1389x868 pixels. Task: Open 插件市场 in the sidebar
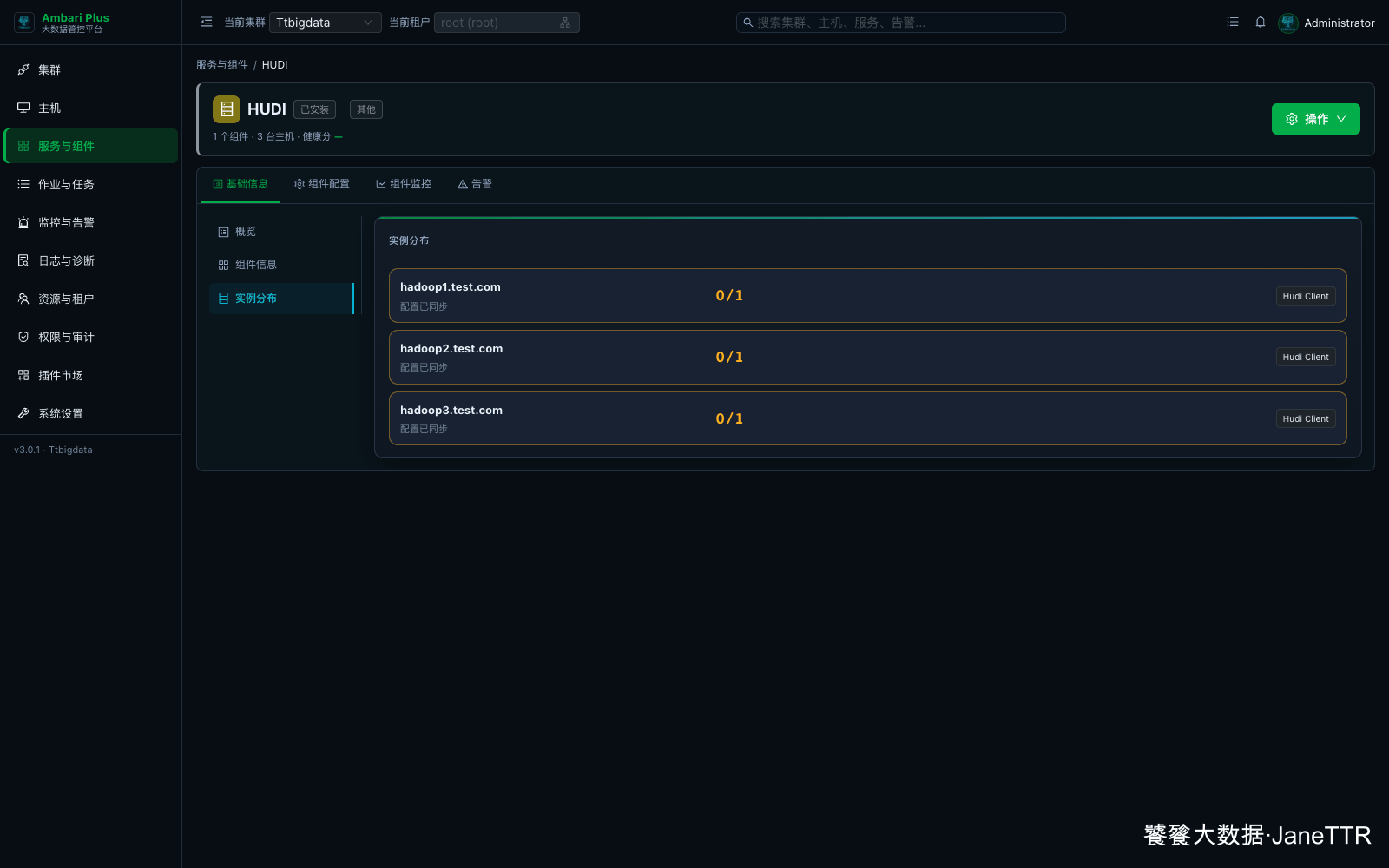tap(90, 375)
